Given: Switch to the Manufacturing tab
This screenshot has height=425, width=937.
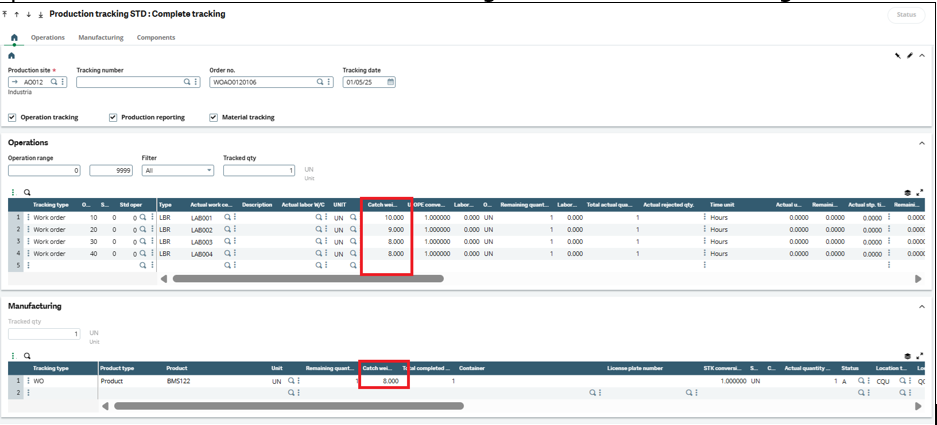Looking at the screenshot, I should (x=101, y=37).
